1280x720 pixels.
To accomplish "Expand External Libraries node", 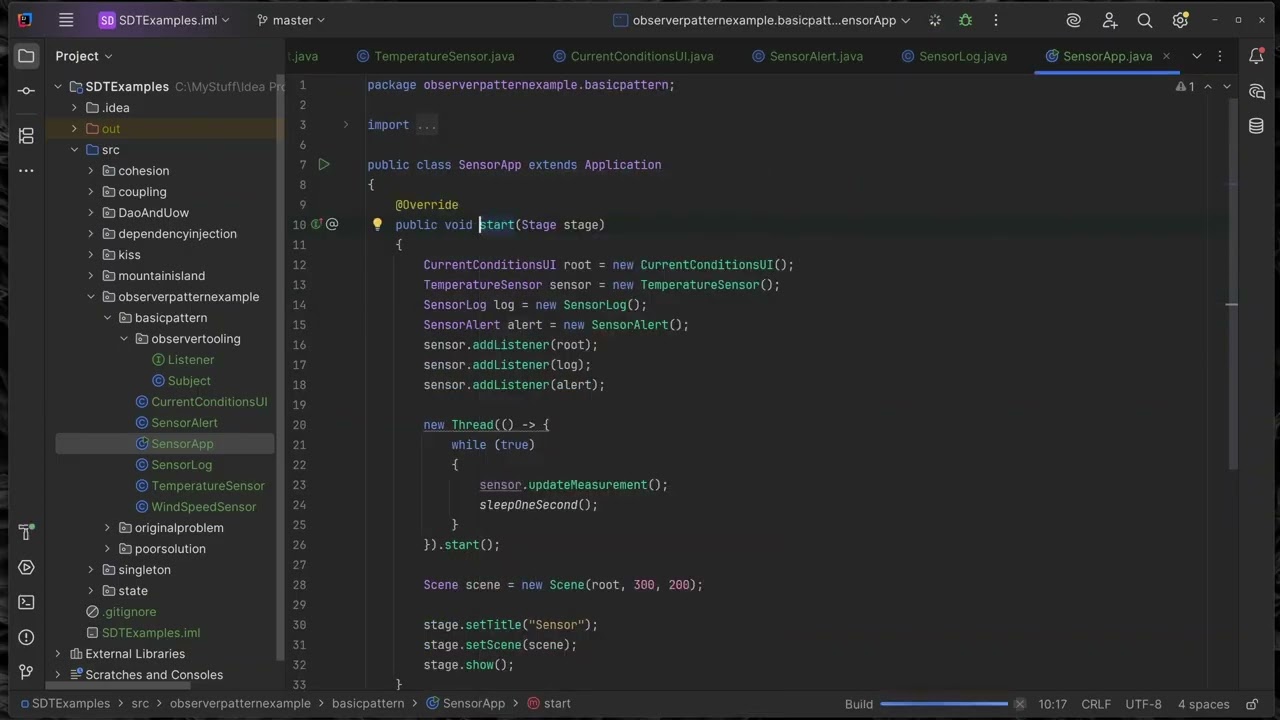I will click(58, 654).
